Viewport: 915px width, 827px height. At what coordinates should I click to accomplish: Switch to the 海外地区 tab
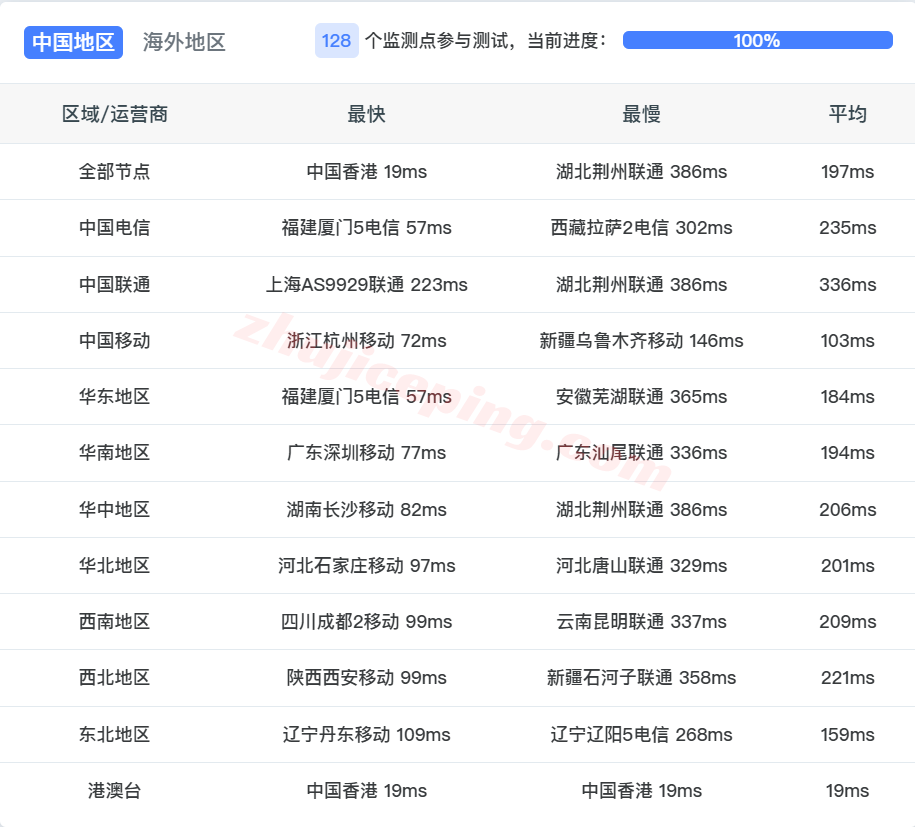pyautogui.click(x=184, y=42)
